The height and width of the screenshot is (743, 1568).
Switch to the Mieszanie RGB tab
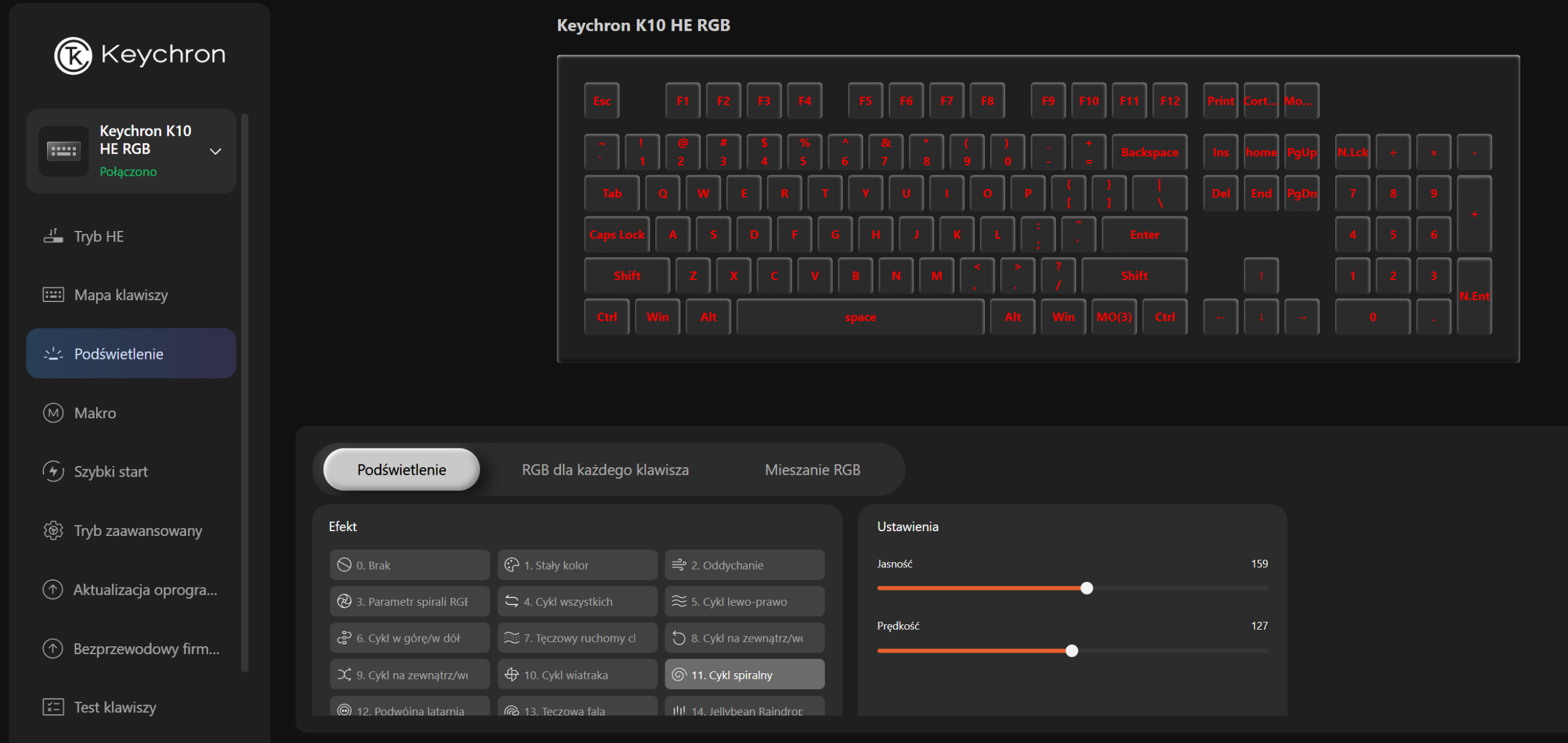click(x=812, y=470)
